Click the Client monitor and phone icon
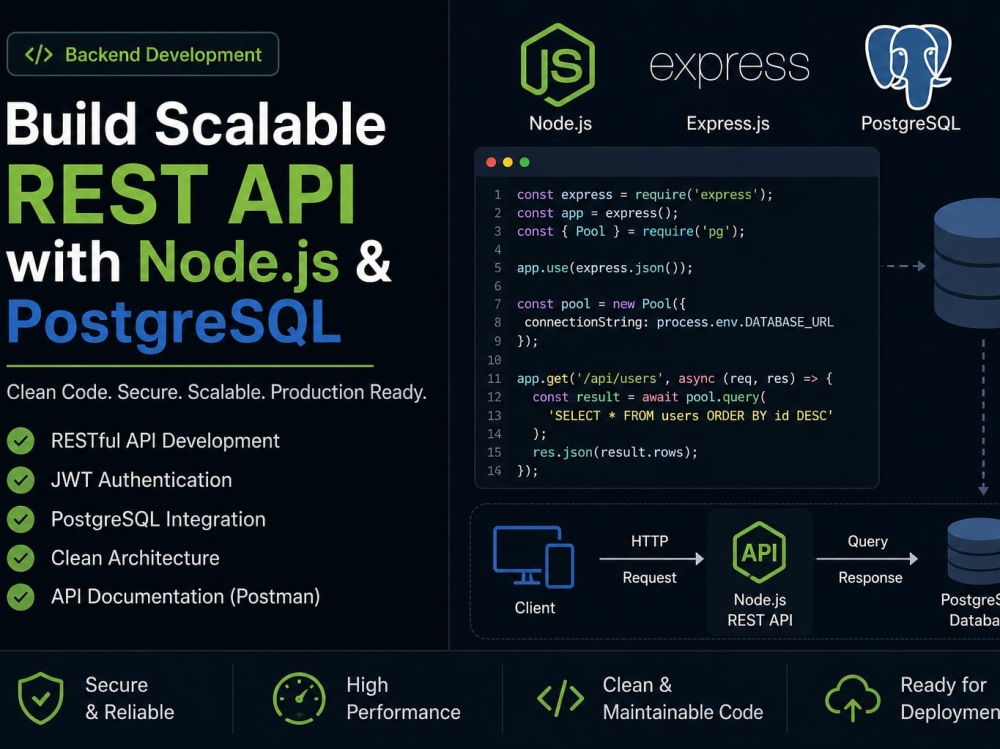1000x749 pixels. (x=534, y=556)
